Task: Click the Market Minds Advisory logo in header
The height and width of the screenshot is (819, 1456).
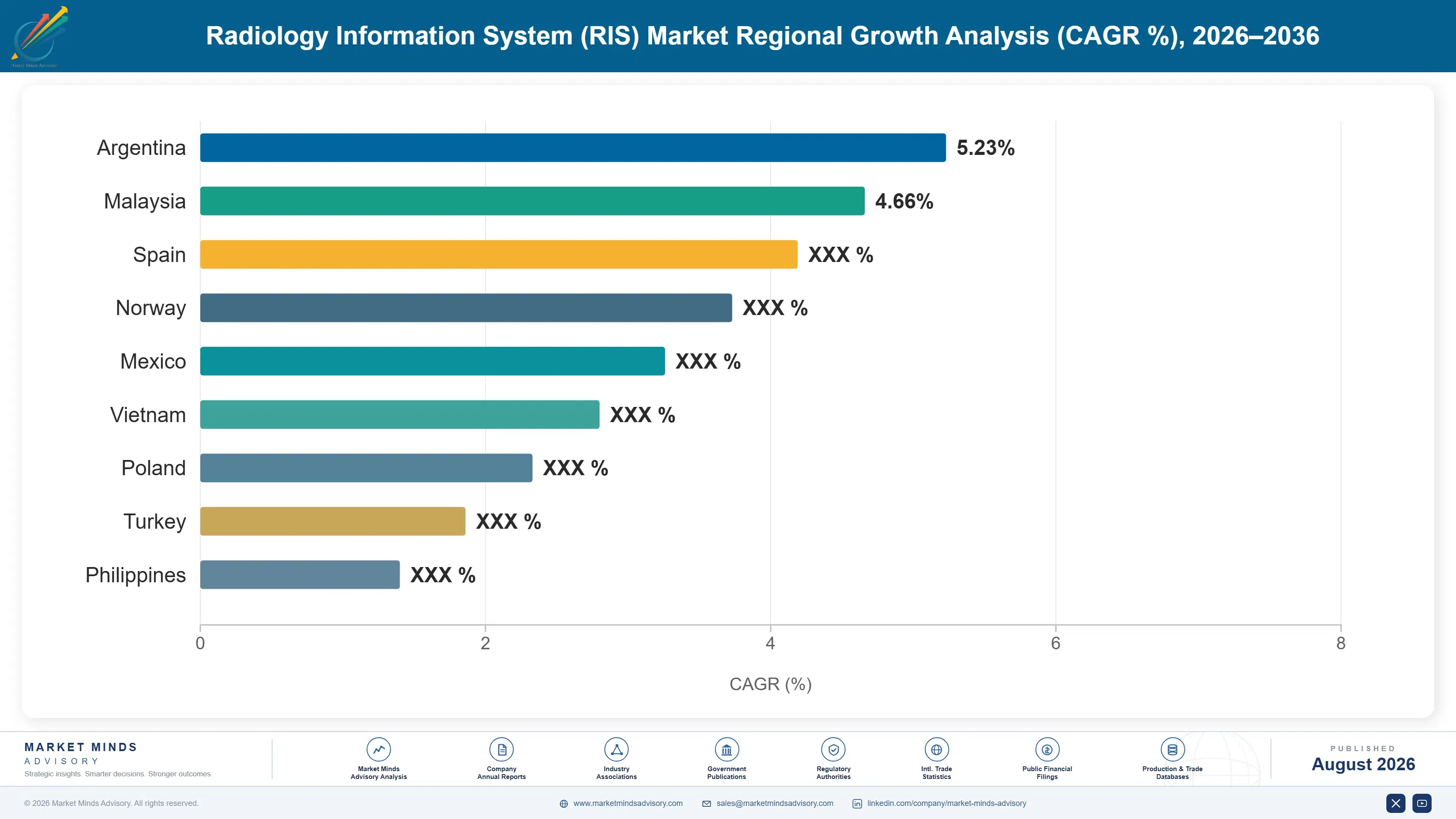Action: point(39,36)
